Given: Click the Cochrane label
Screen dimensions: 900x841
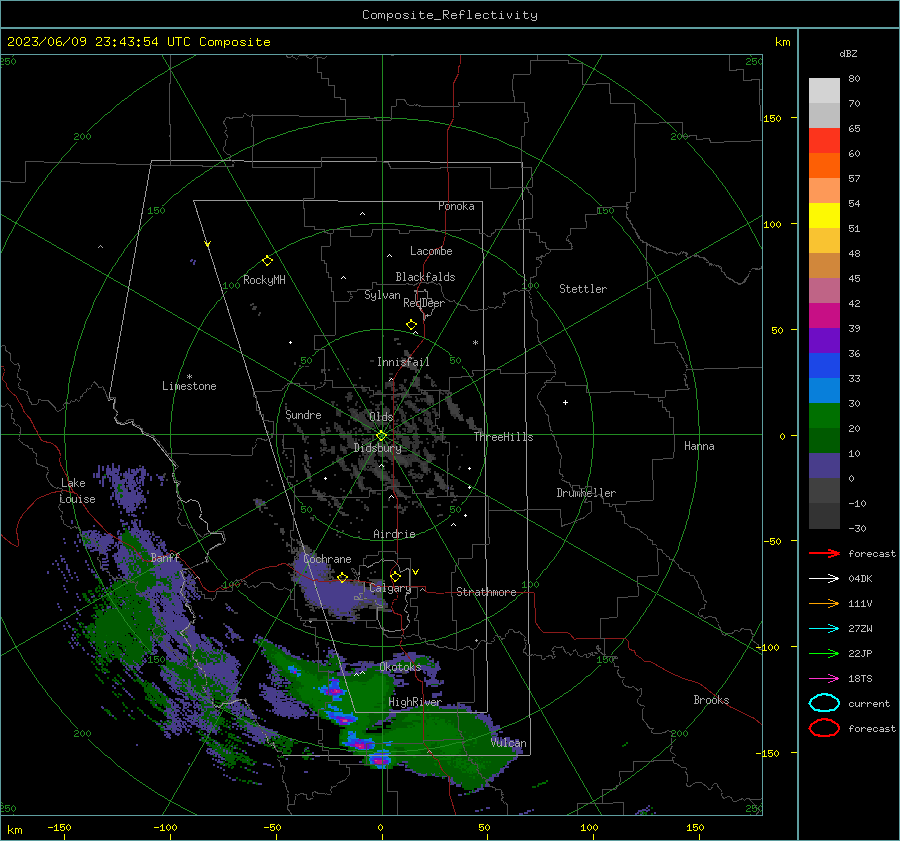Looking at the screenshot, I should click(x=327, y=559).
